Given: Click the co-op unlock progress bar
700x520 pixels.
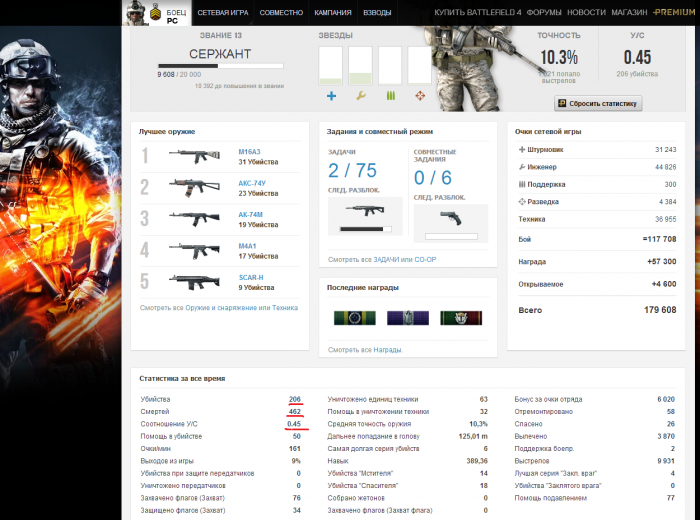Looking at the screenshot, I should [451, 237].
